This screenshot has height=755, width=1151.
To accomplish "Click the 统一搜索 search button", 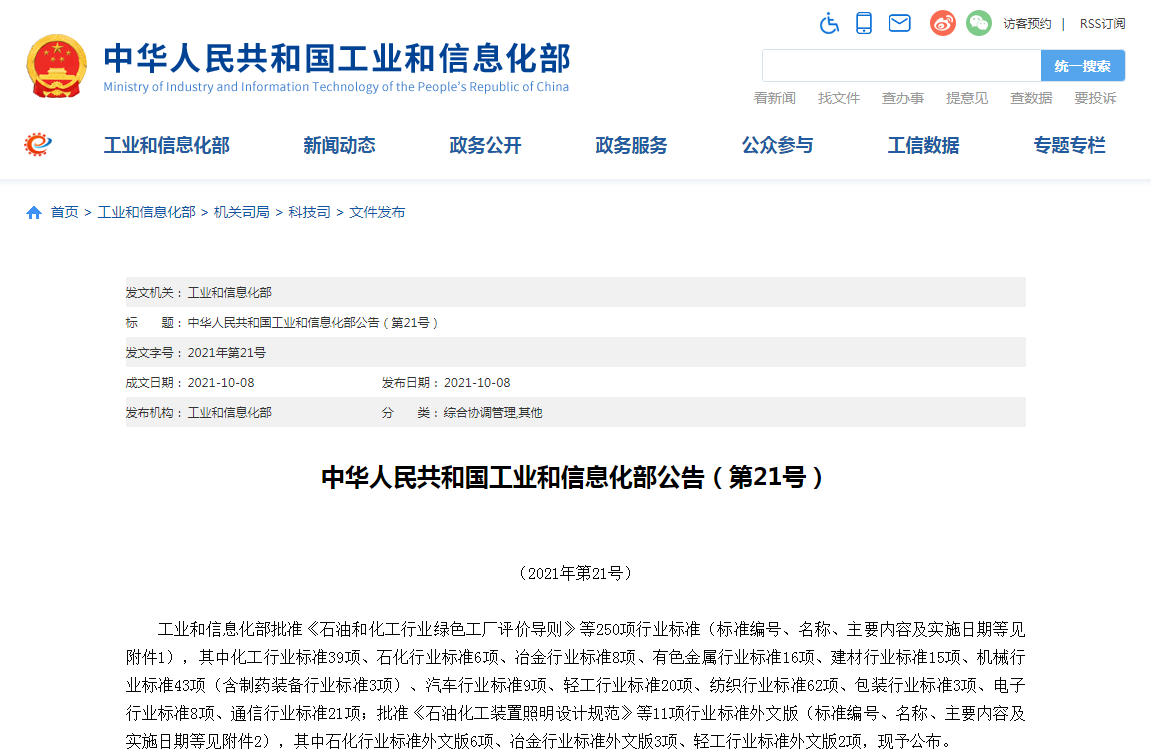I will tap(1082, 65).
